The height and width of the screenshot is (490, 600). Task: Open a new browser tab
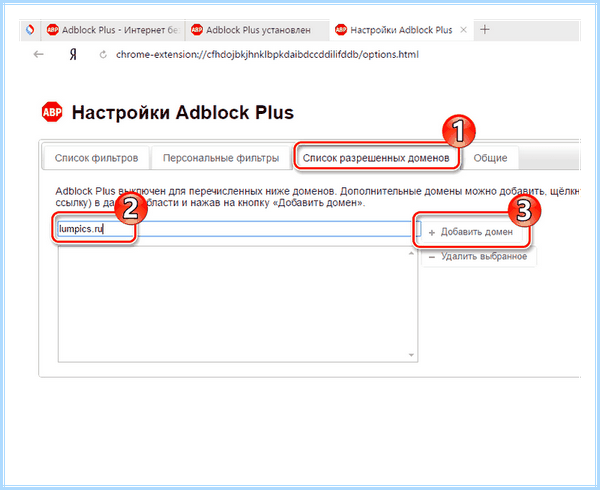(485, 29)
